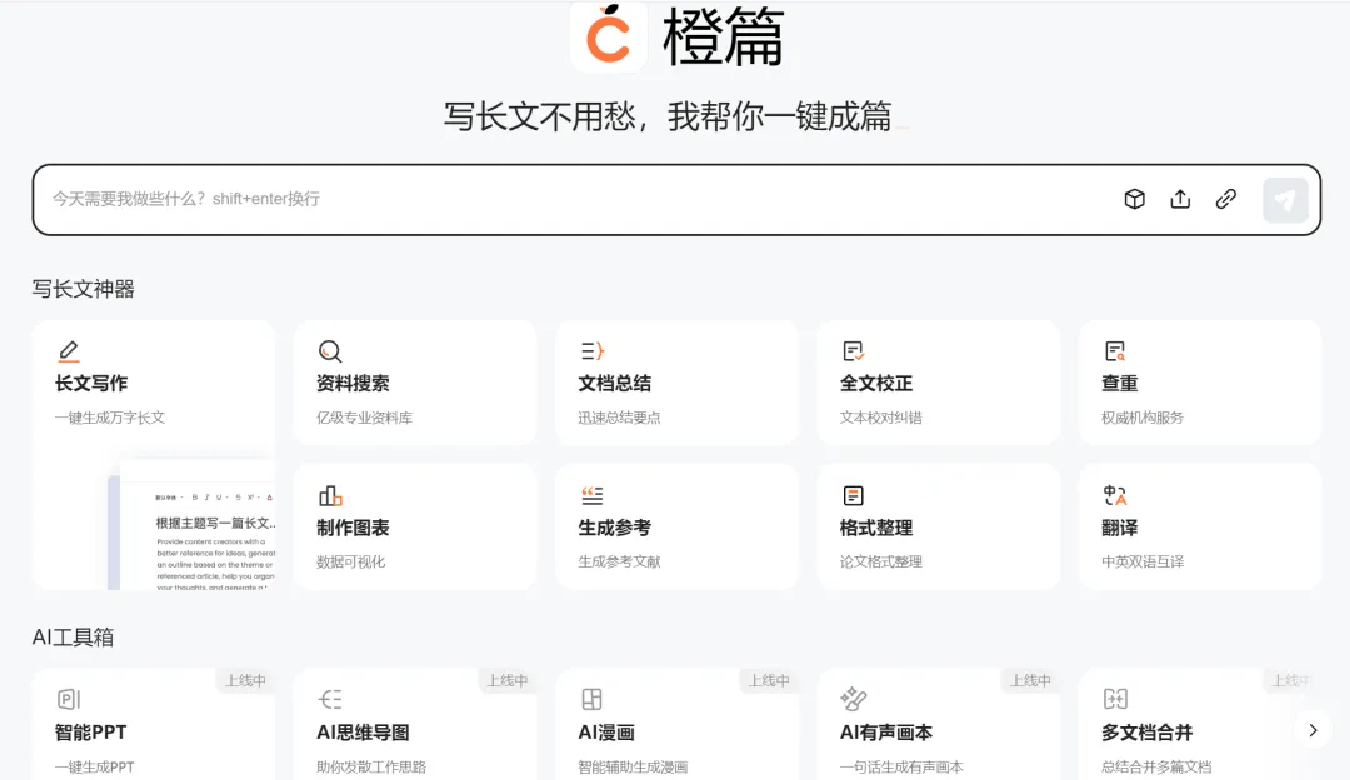Image resolution: width=1350 pixels, height=780 pixels.
Task: Click the 文本校对纠错 description text
Action: (881, 417)
